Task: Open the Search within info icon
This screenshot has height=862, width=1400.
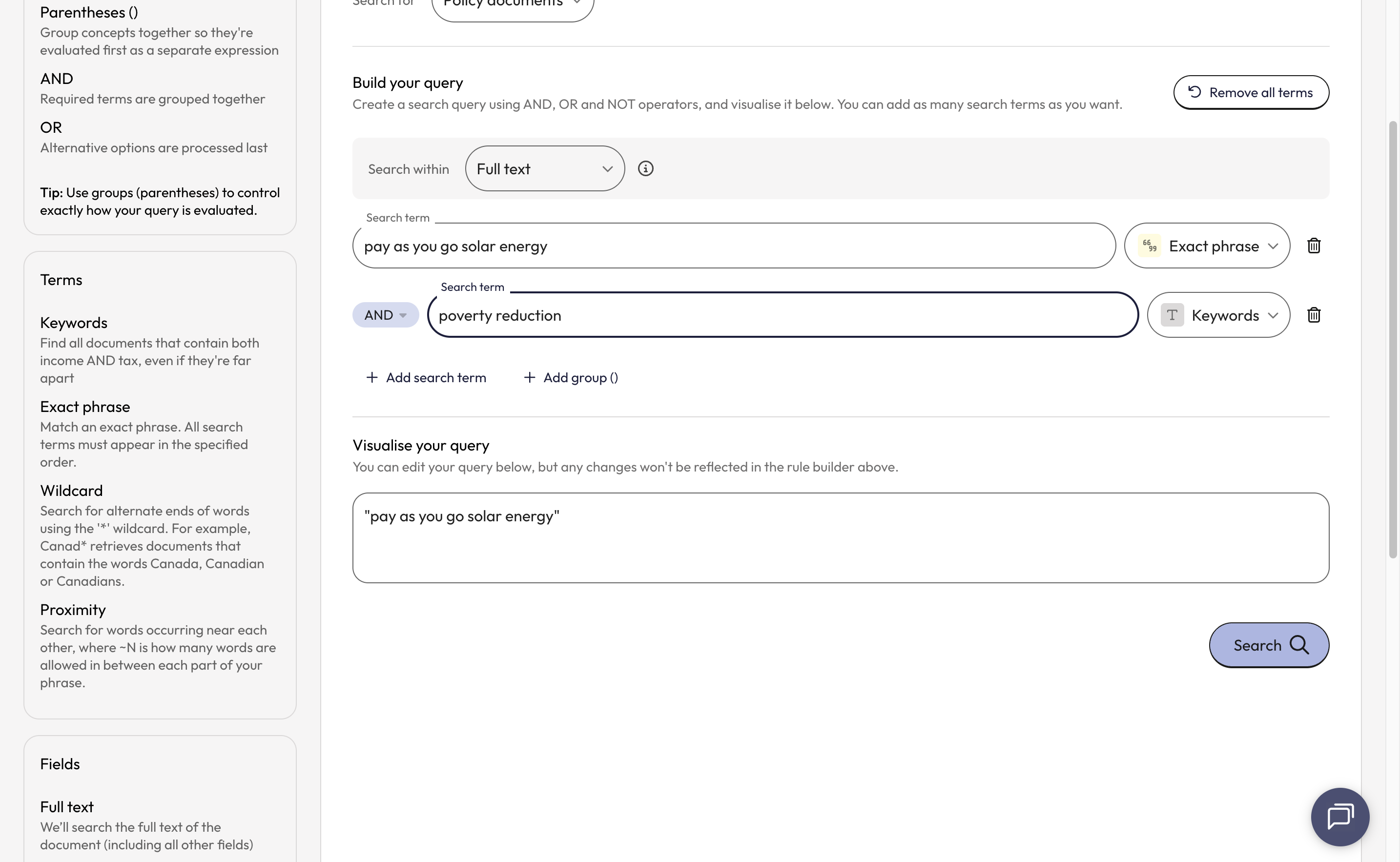Action: click(x=645, y=168)
